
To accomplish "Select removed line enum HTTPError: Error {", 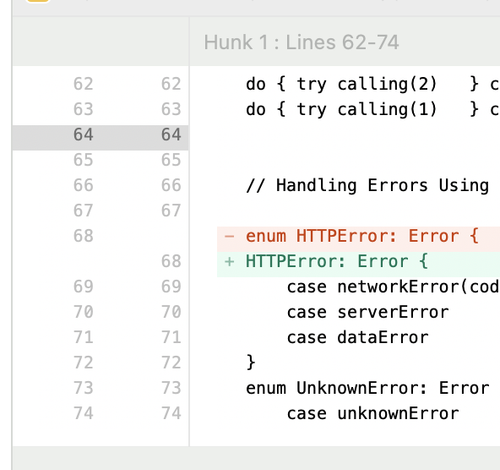I will (x=362, y=236).
